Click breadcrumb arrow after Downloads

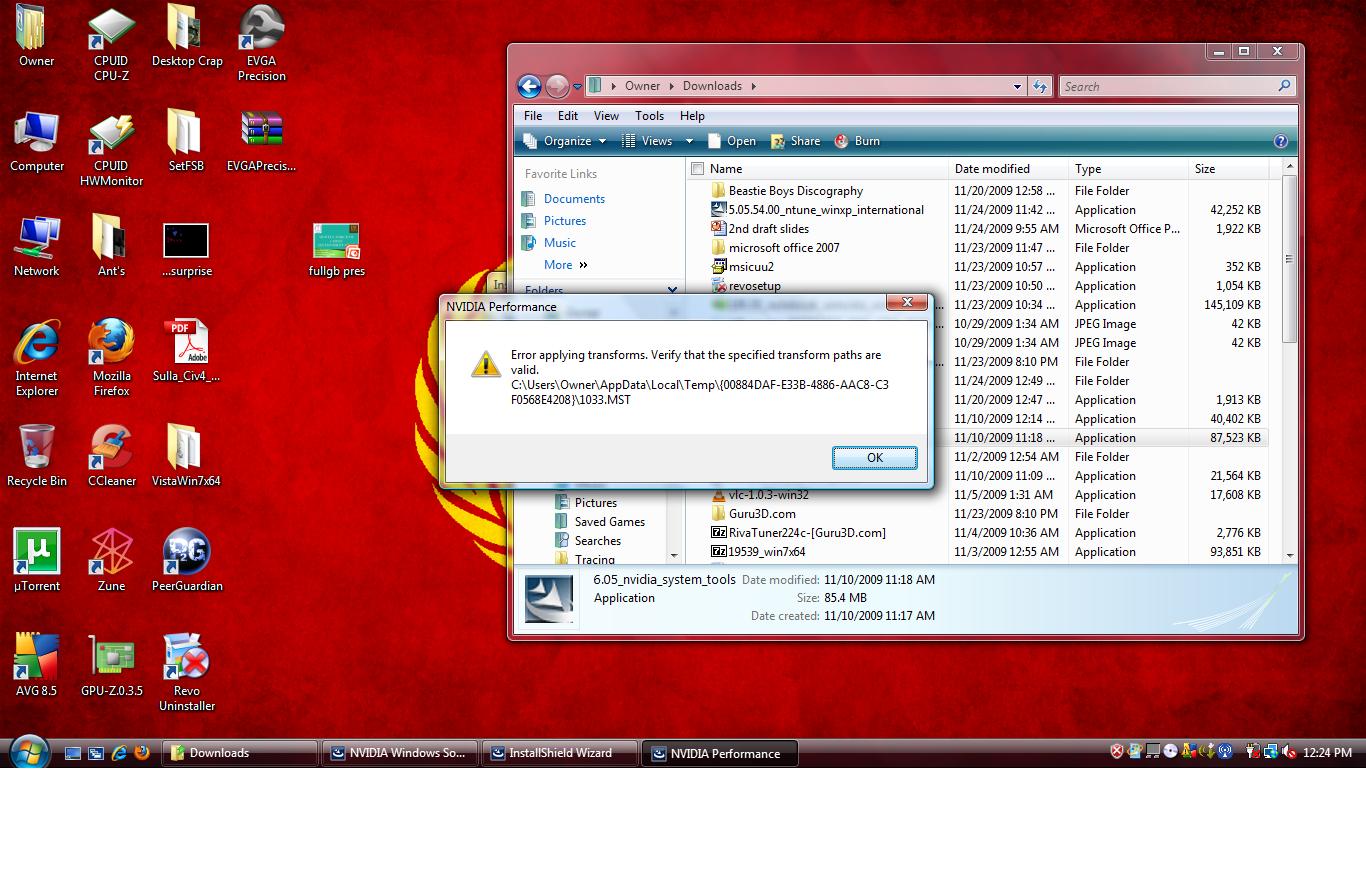(x=753, y=86)
